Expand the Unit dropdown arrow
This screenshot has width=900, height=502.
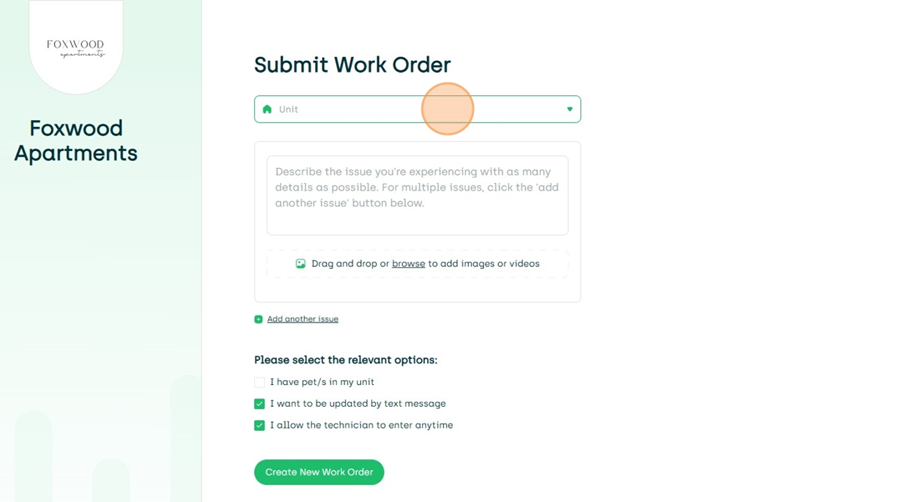[569, 109]
